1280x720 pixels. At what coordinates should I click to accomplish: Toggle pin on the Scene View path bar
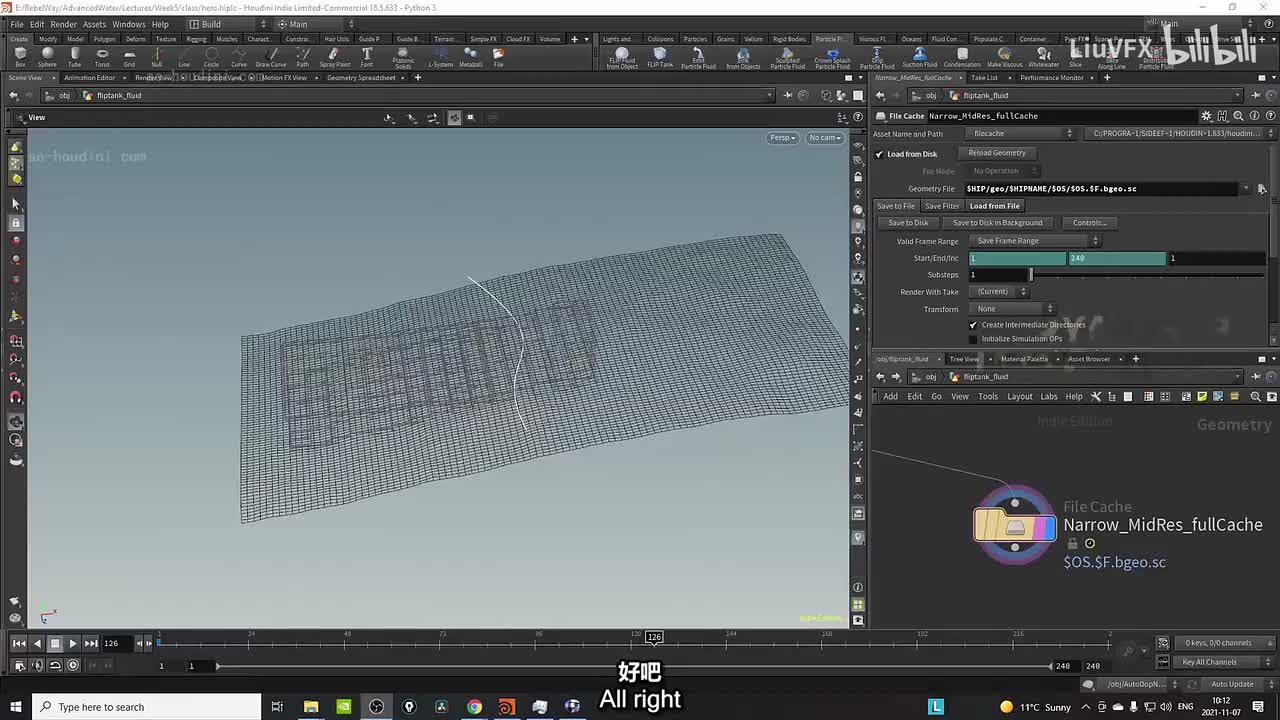(x=788, y=96)
